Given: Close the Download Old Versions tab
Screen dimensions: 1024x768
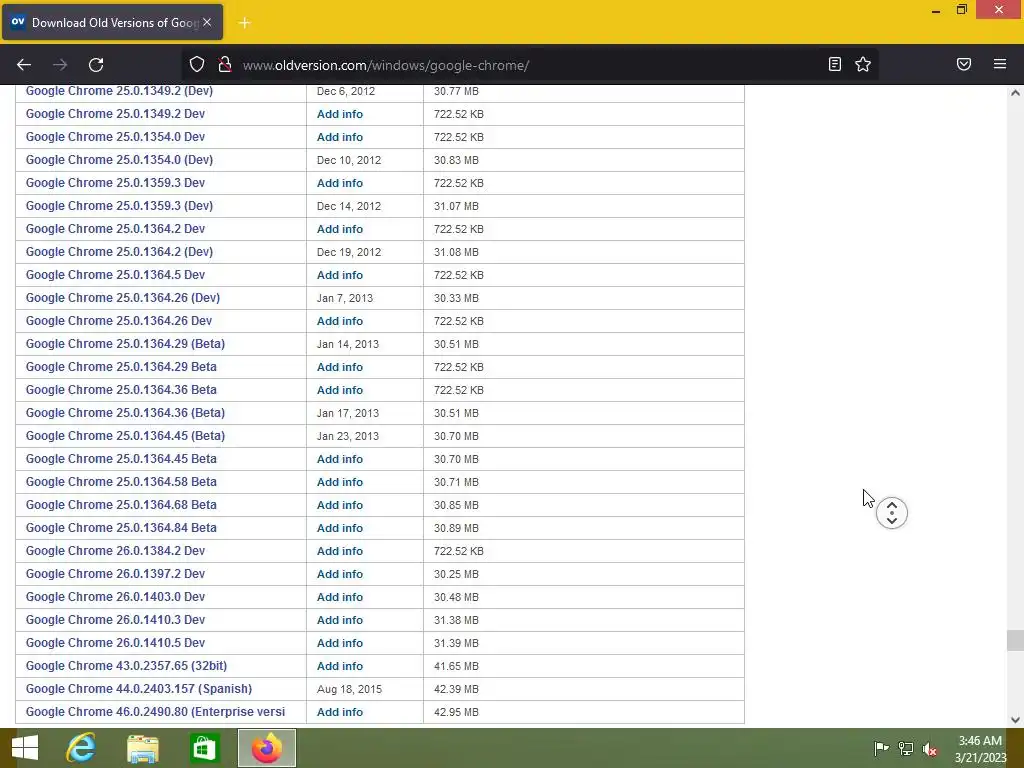Looking at the screenshot, I should [207, 22].
